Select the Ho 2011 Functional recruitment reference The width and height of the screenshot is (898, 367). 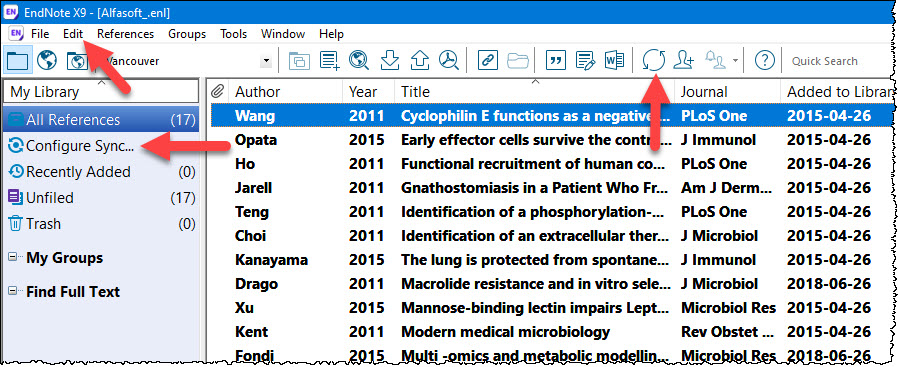point(552,164)
